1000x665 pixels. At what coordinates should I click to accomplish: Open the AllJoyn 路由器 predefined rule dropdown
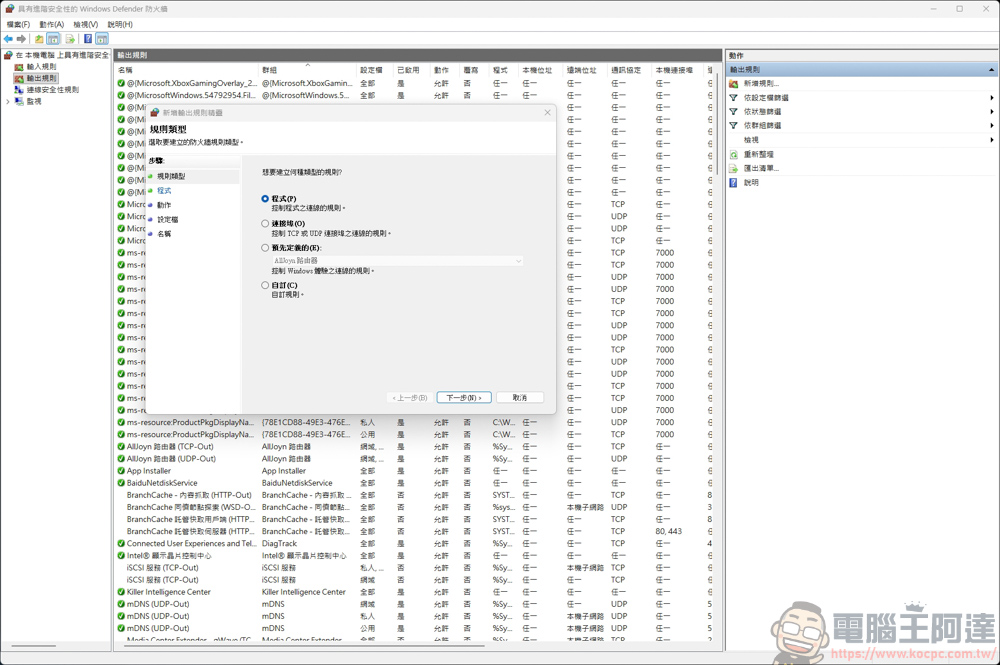tap(397, 261)
